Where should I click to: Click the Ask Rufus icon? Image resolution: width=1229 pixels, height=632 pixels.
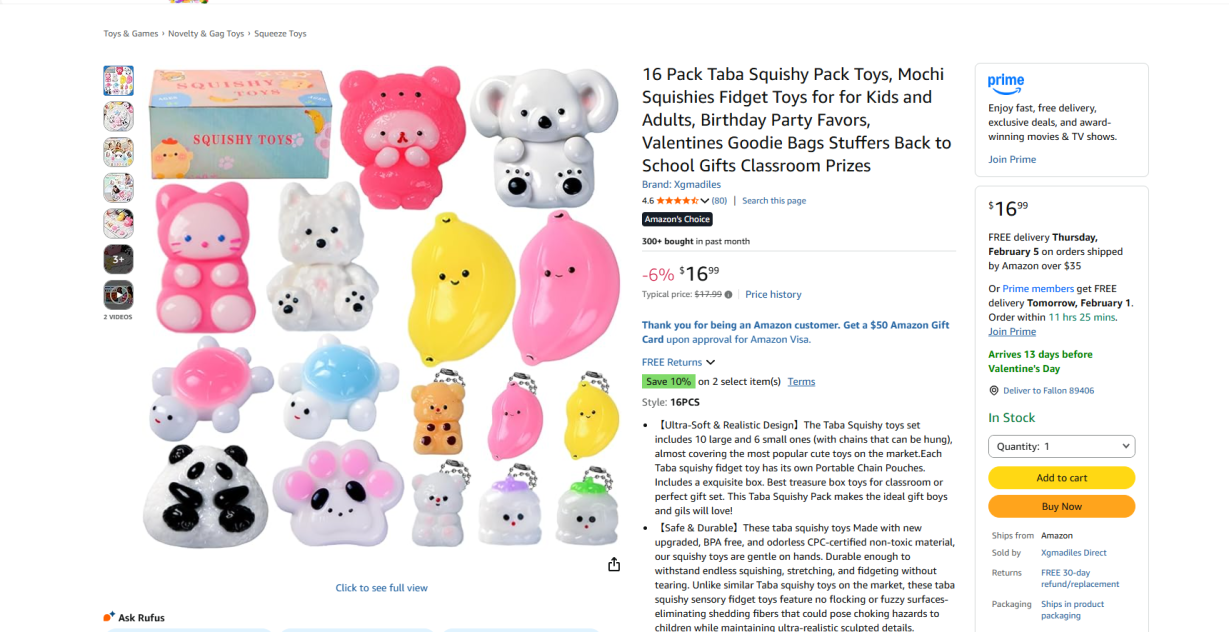coord(109,617)
